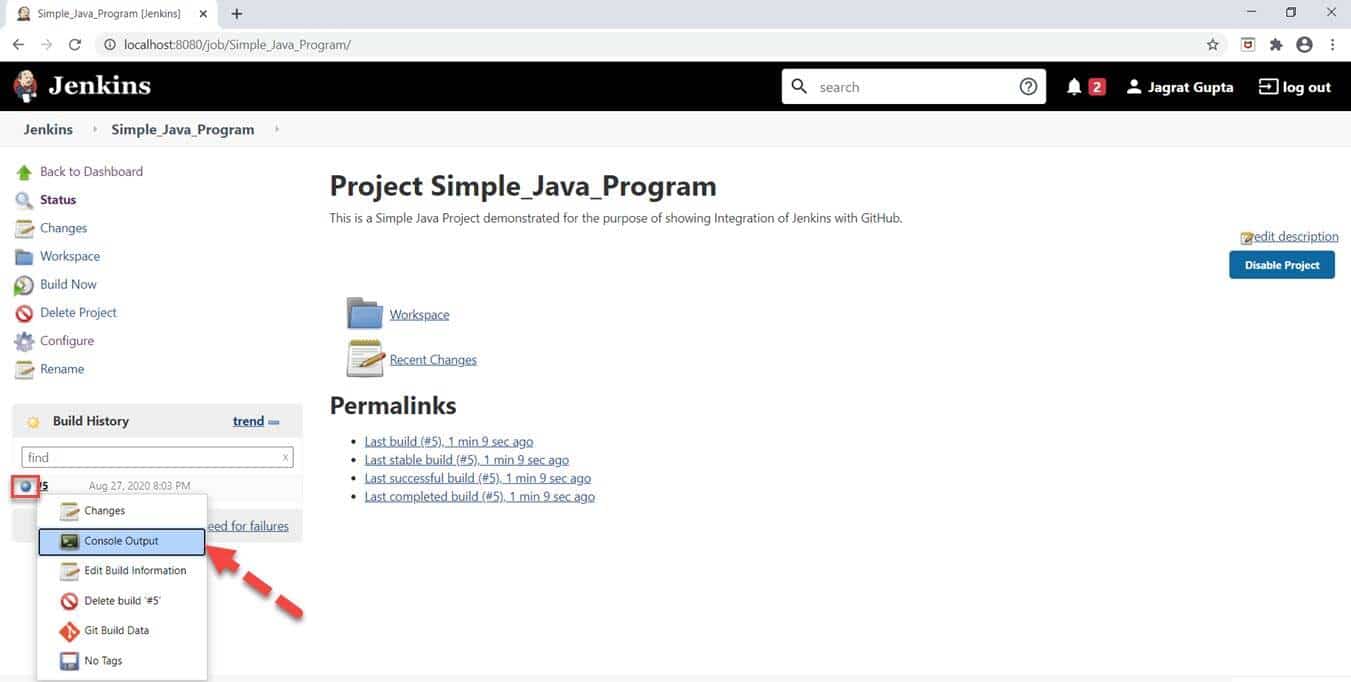Click the Disable Project button
This screenshot has width=1351, height=682.
[1282, 265]
